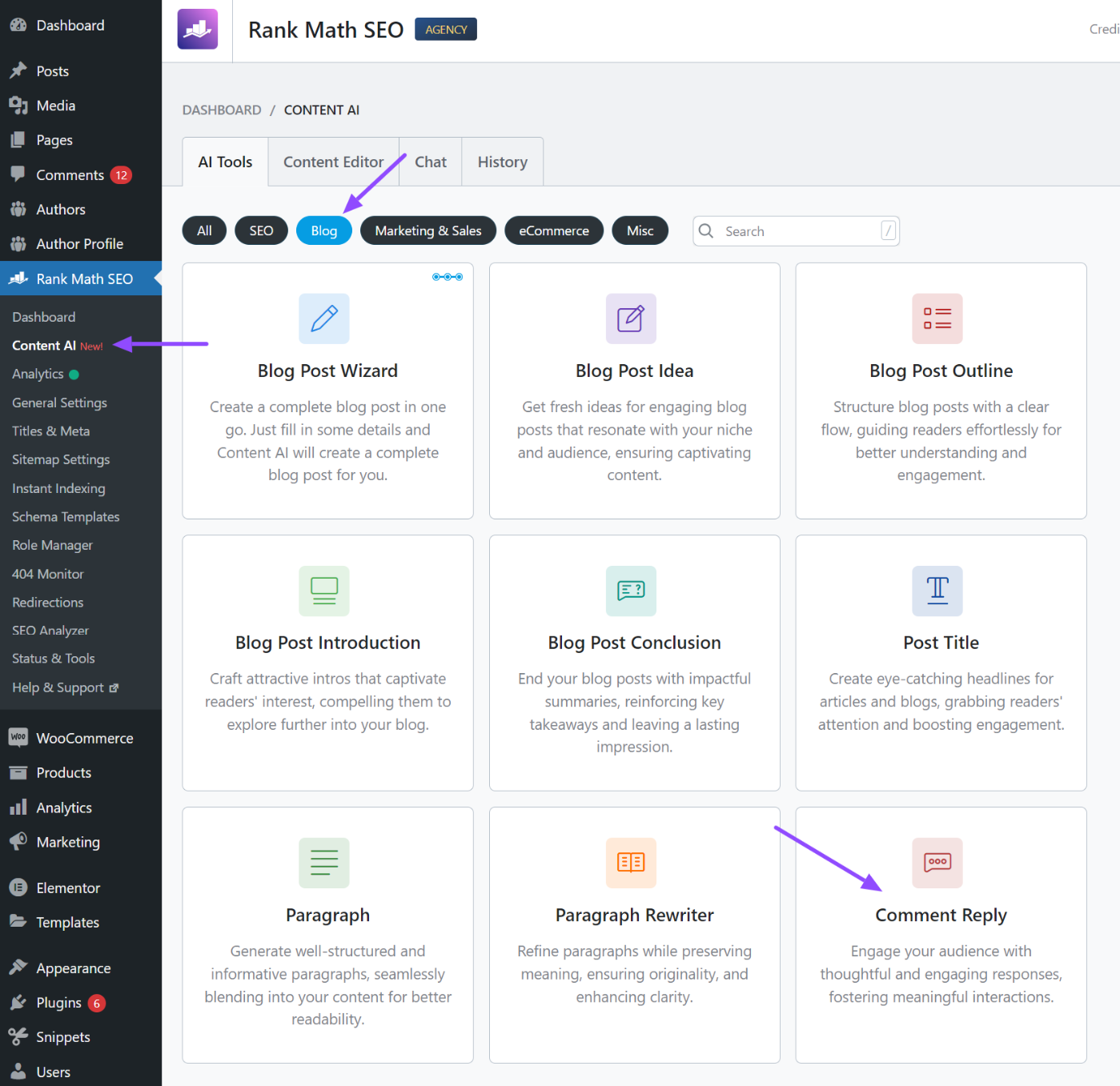This screenshot has height=1086, width=1120.
Task: Click the slash shortcut icon in search box
Action: pyautogui.click(x=888, y=230)
